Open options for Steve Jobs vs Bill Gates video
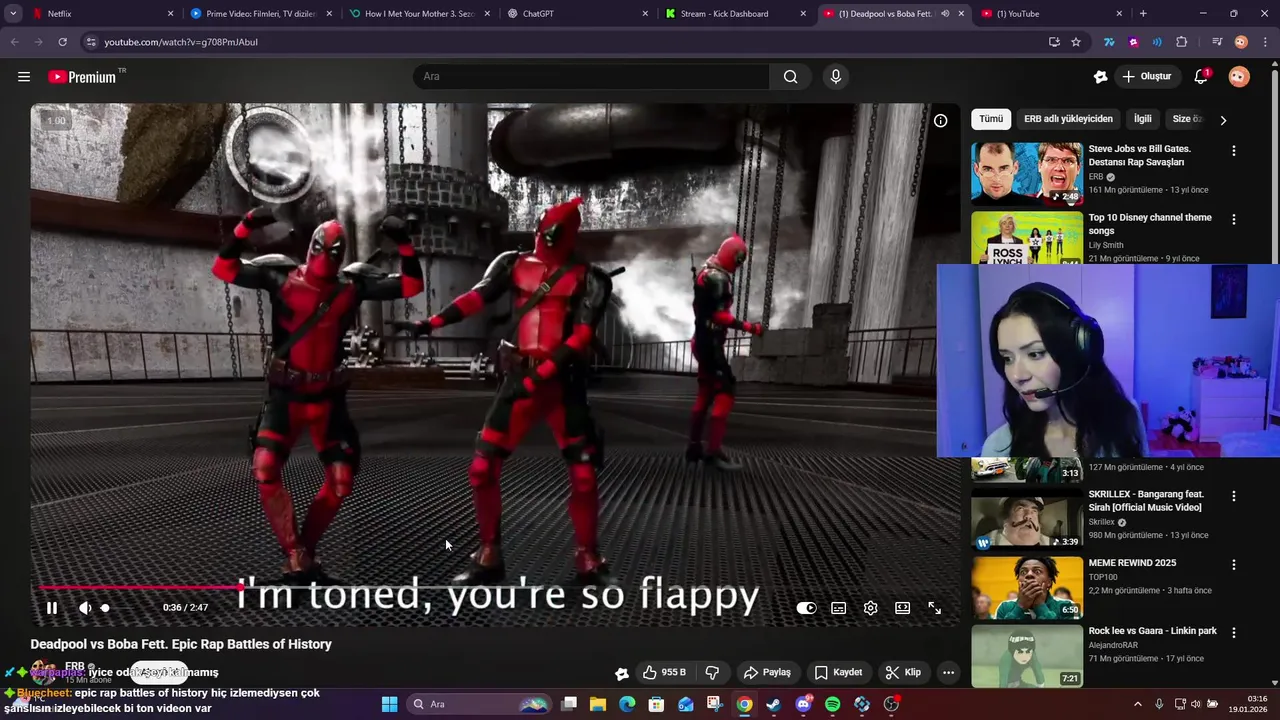The height and width of the screenshot is (720, 1280). [x=1233, y=151]
